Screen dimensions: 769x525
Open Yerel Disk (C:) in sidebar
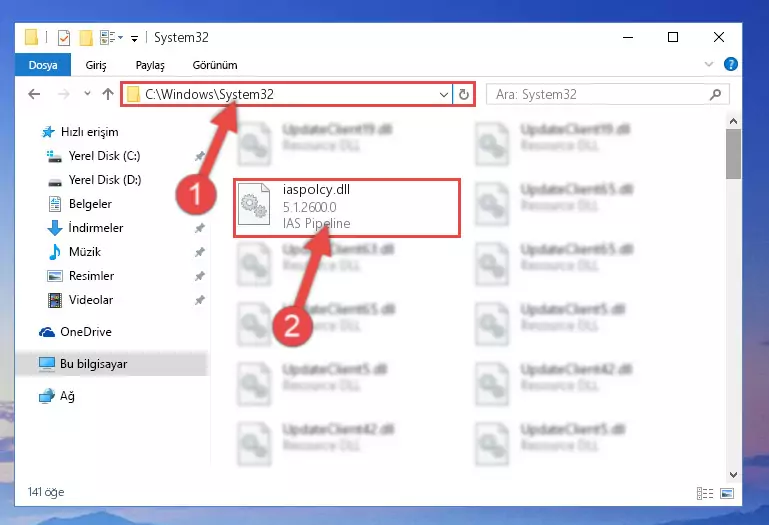click(x=104, y=156)
